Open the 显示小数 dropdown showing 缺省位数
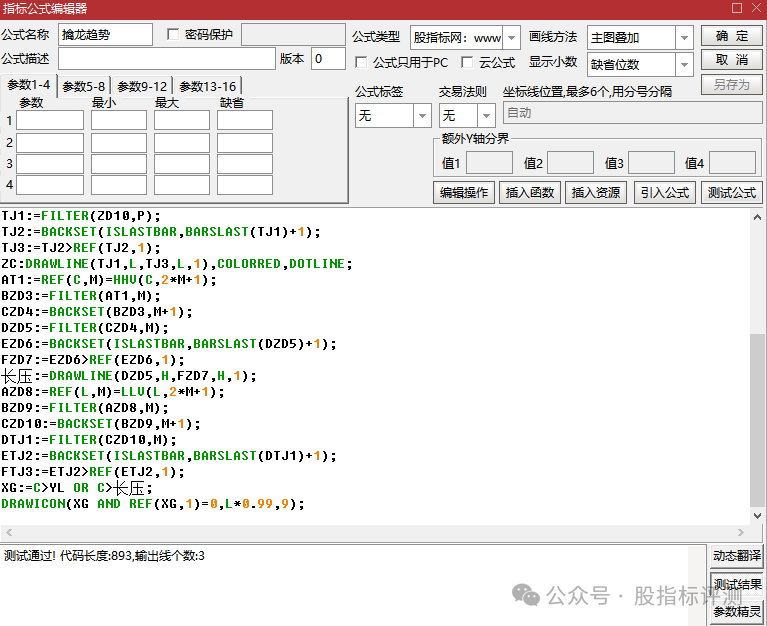 pos(684,65)
